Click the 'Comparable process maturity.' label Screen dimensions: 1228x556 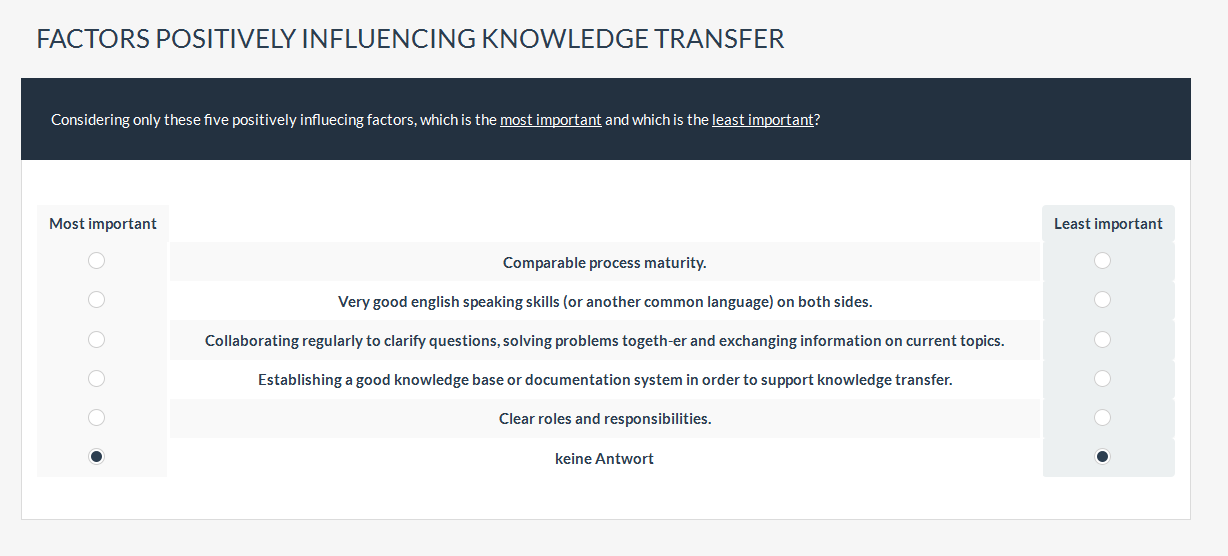(605, 263)
